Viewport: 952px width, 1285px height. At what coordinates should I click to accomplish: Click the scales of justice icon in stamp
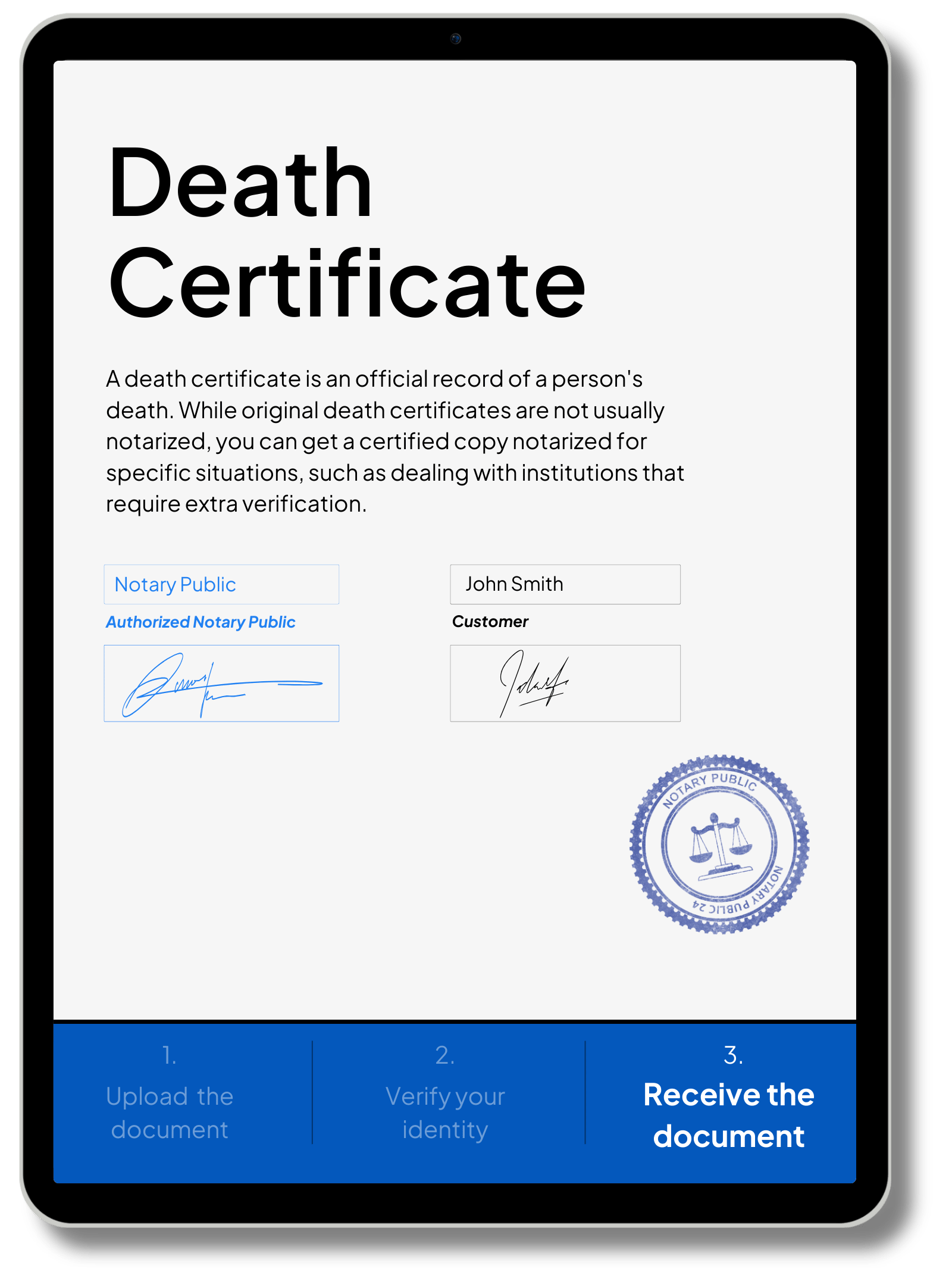pos(720,845)
